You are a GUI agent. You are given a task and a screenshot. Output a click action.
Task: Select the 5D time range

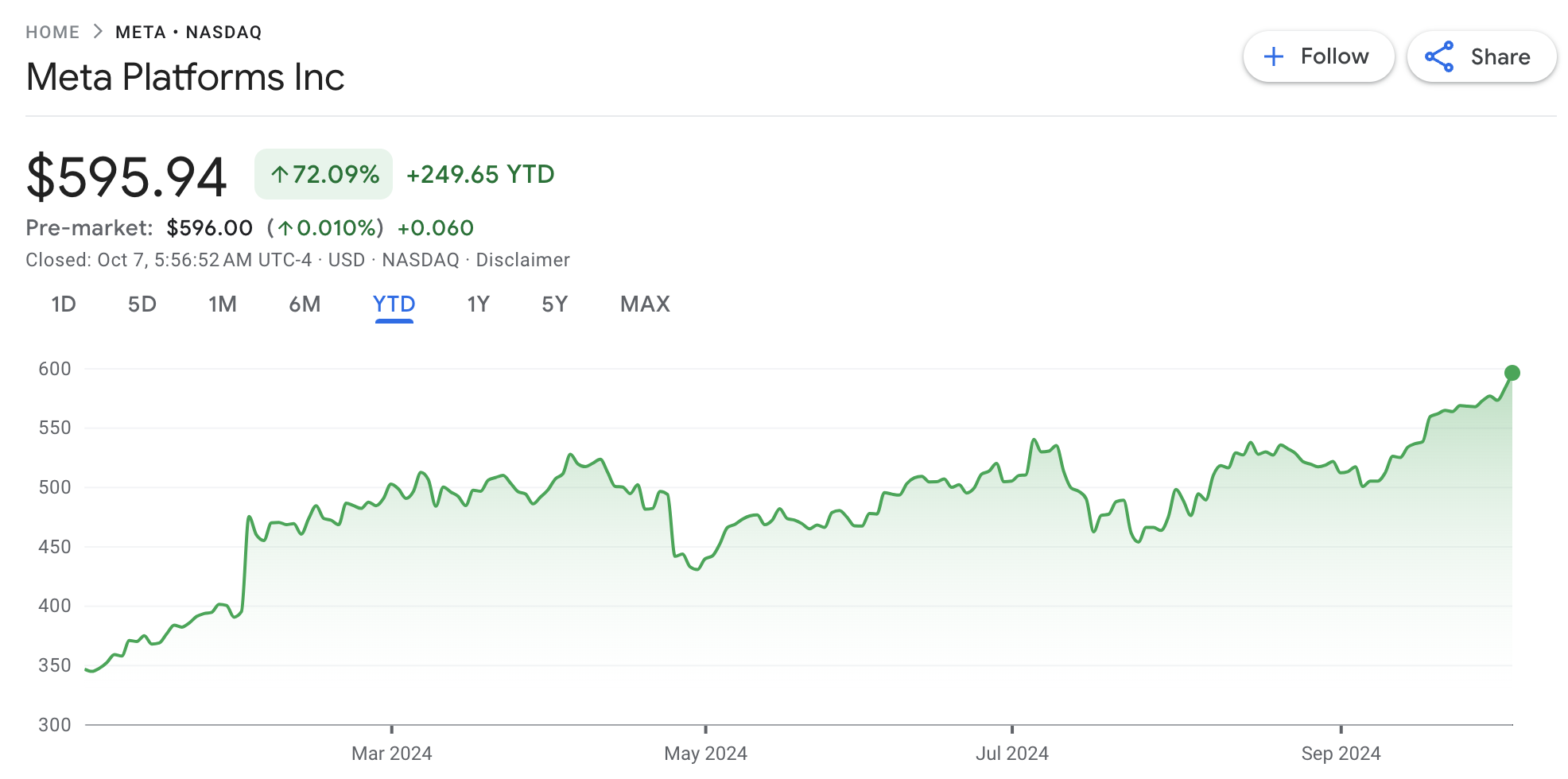[142, 304]
